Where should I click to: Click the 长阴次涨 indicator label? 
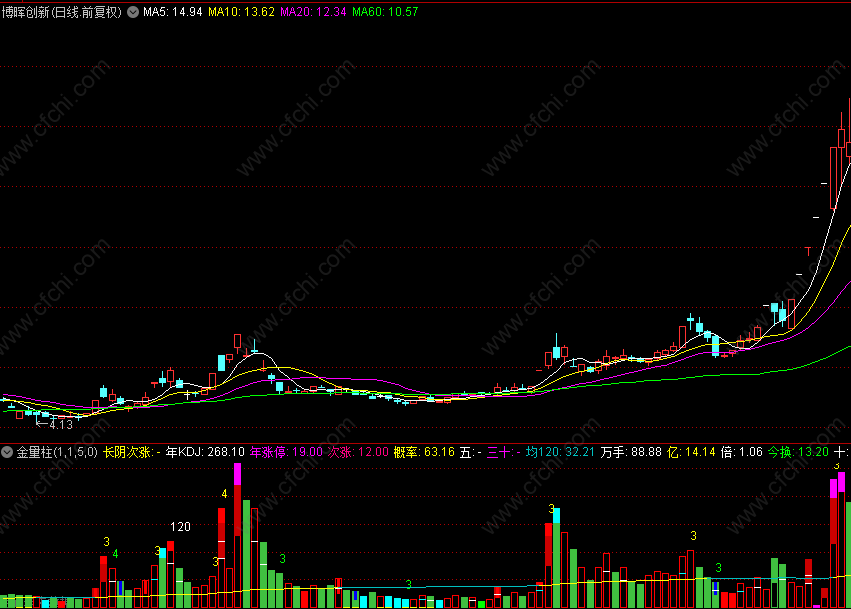tap(131, 452)
